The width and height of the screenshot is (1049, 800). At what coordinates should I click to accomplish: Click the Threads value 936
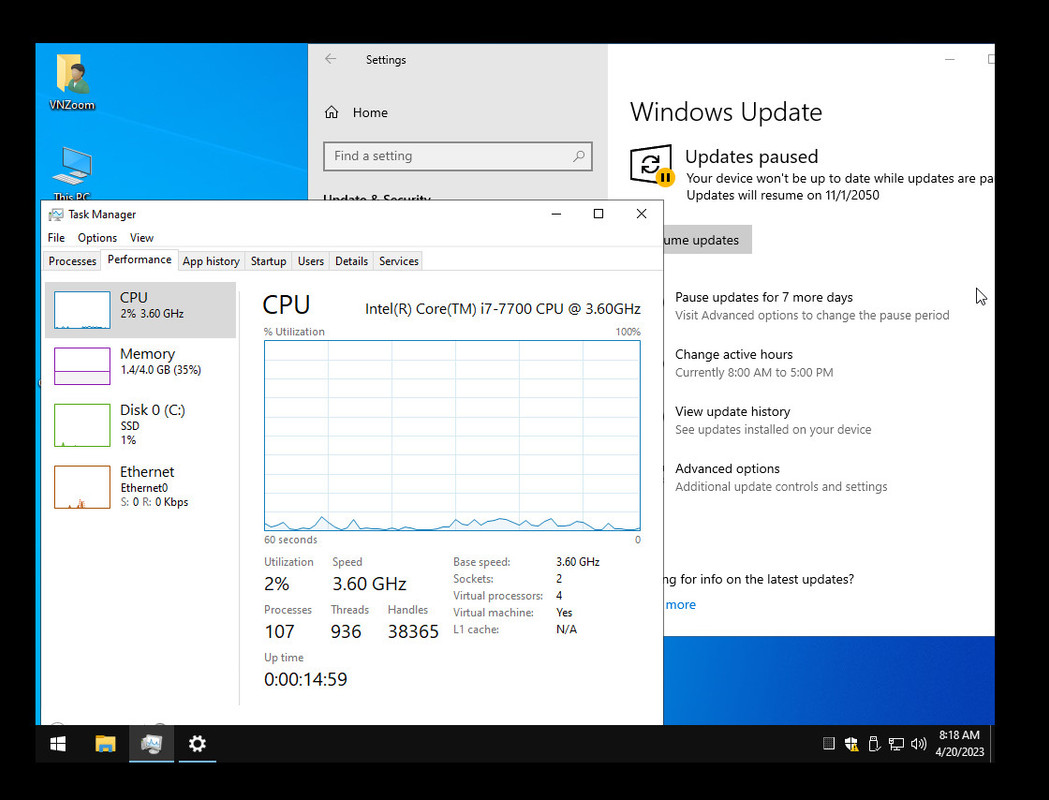pyautogui.click(x=346, y=631)
